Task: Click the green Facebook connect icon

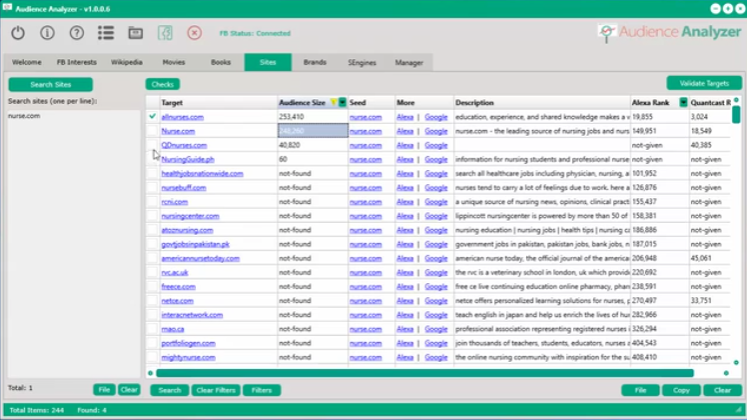Action: click(165, 33)
